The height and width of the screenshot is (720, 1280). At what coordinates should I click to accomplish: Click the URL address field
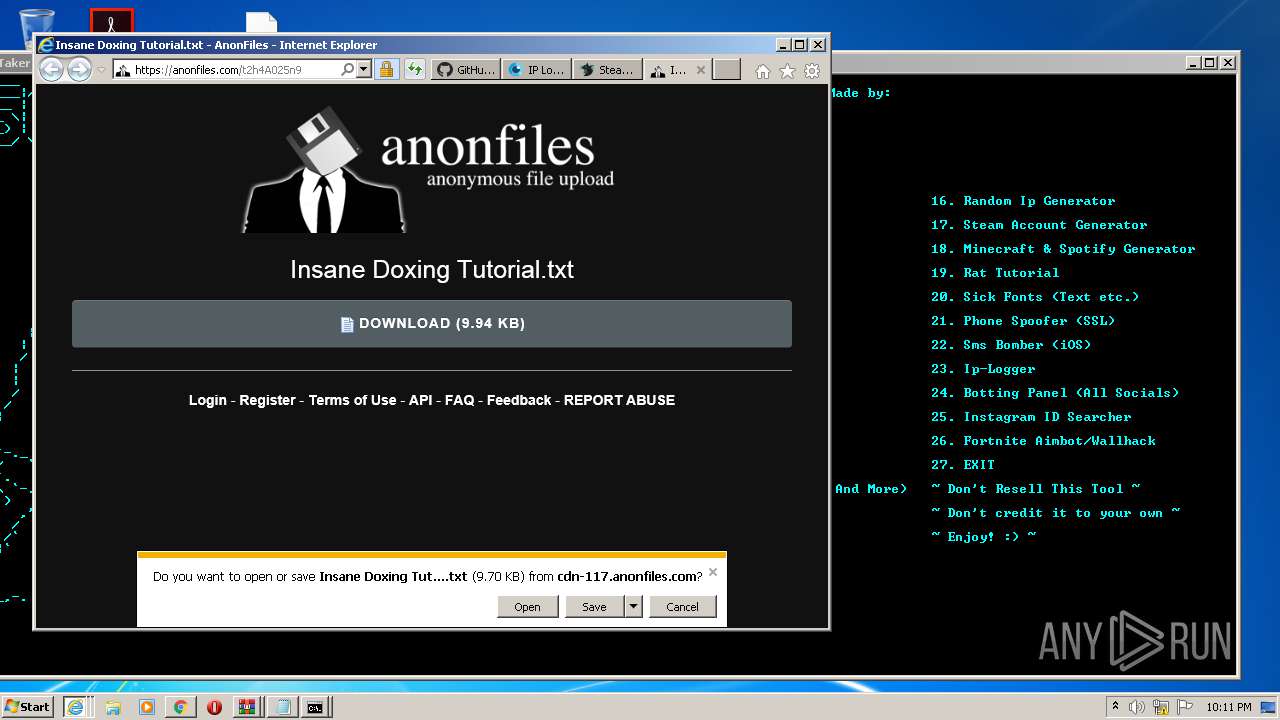tap(235, 70)
